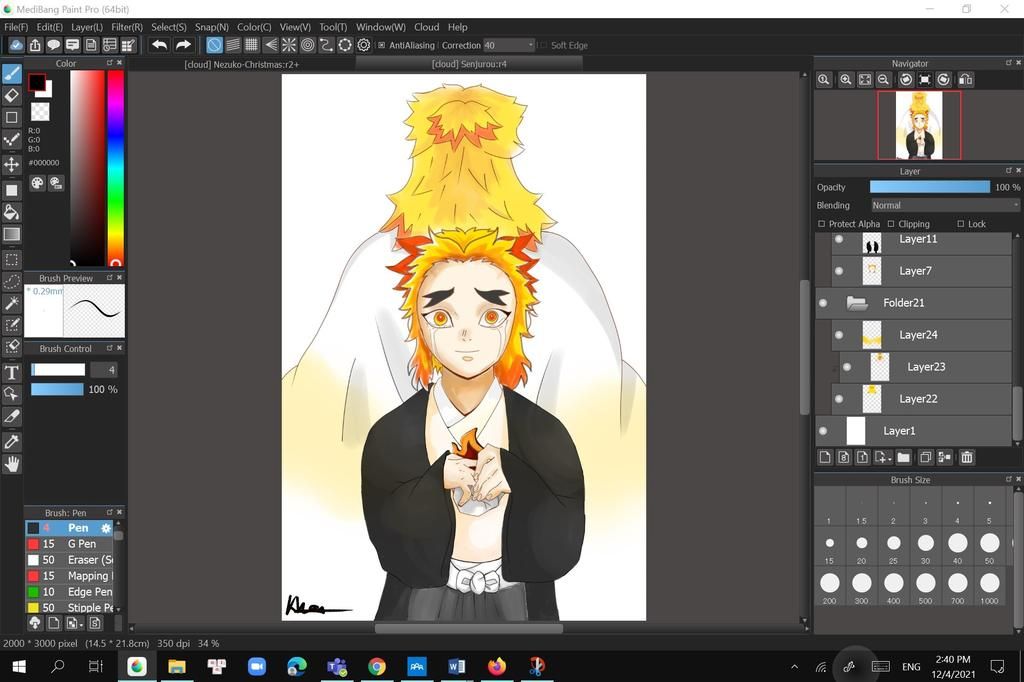Enable the Clipping checkbox

[x=891, y=223]
